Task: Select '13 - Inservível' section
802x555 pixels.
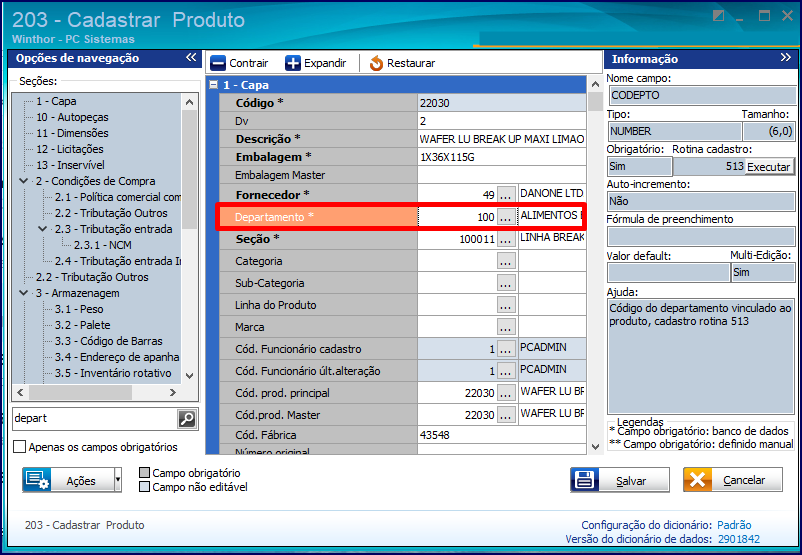Action: tap(70, 165)
